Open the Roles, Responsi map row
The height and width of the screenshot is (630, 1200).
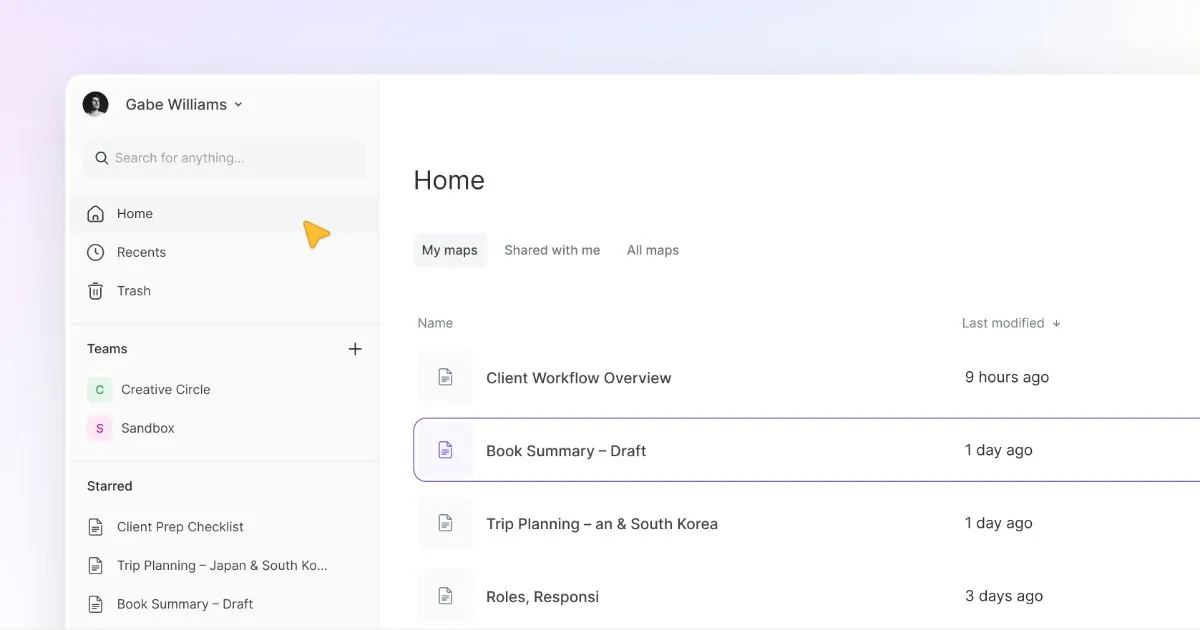coord(542,595)
